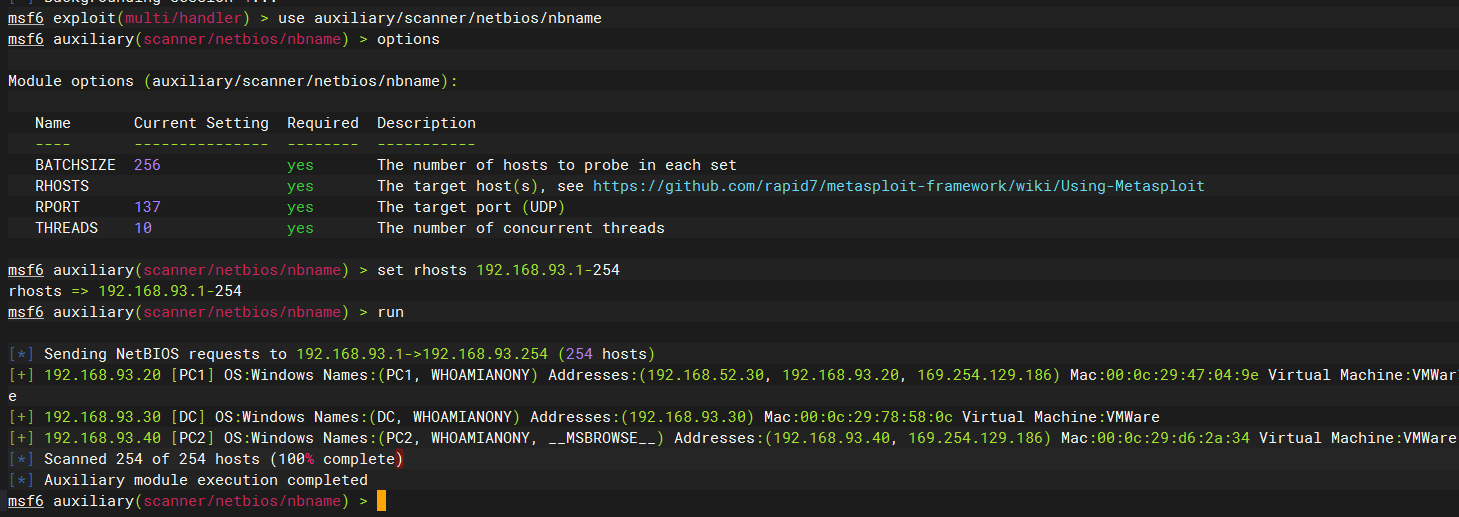Select the RPORT value 137
The height and width of the screenshot is (517, 1459).
(x=147, y=207)
